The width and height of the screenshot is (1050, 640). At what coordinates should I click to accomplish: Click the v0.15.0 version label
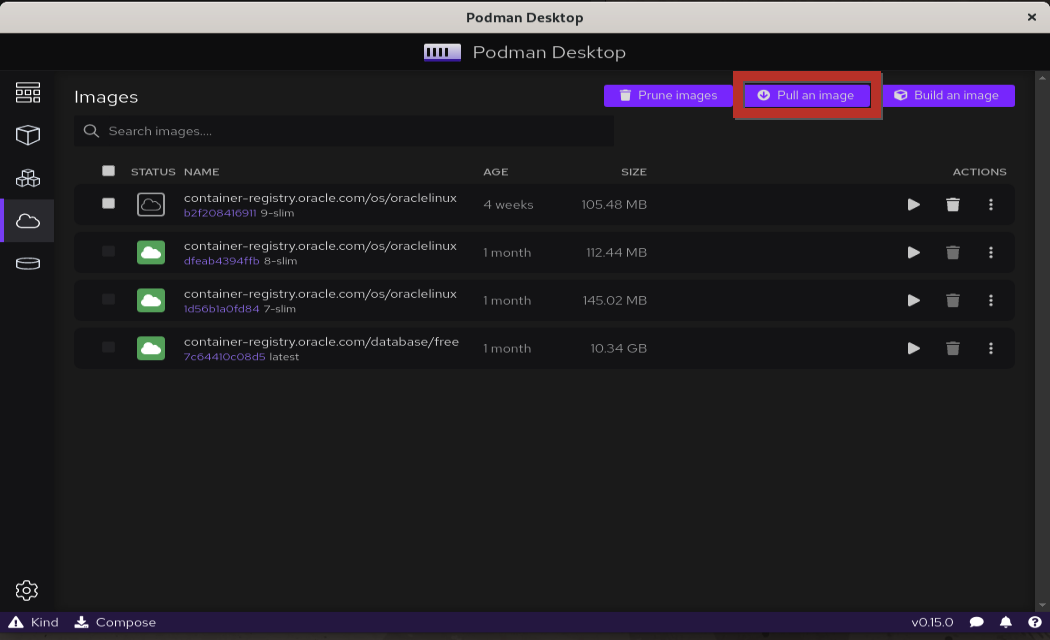coord(932,623)
